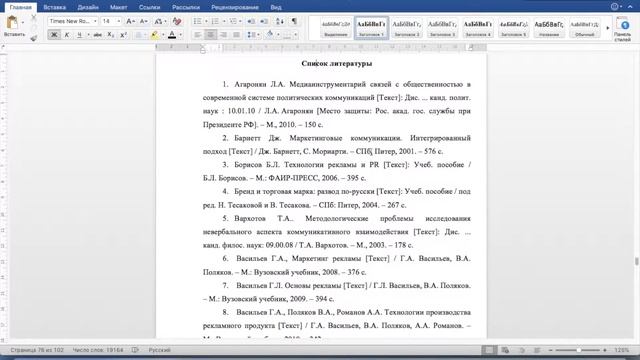The width and height of the screenshot is (640, 360).
Task: Click the Cut scissors icon
Action: pyautogui.click(x=34, y=18)
